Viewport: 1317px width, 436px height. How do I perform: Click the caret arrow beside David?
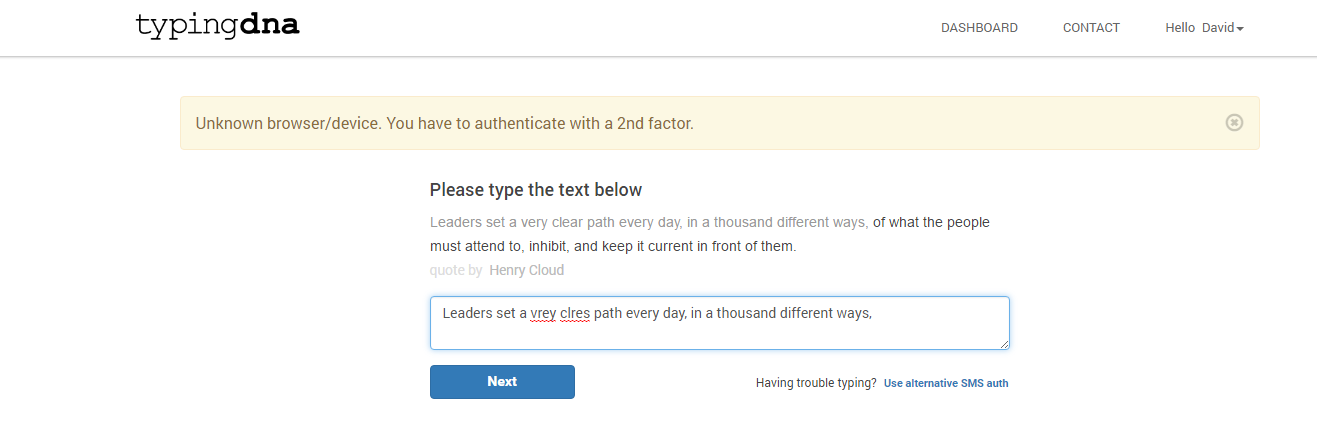pos(1240,29)
